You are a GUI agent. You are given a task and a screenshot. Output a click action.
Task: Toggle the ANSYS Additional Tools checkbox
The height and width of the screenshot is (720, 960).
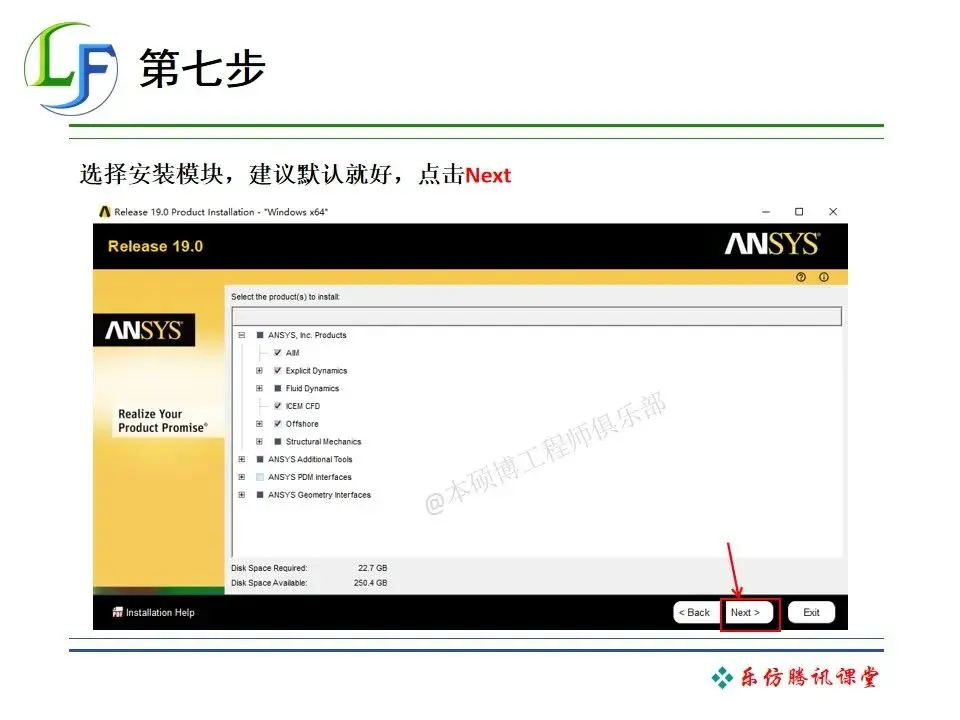tap(260, 459)
